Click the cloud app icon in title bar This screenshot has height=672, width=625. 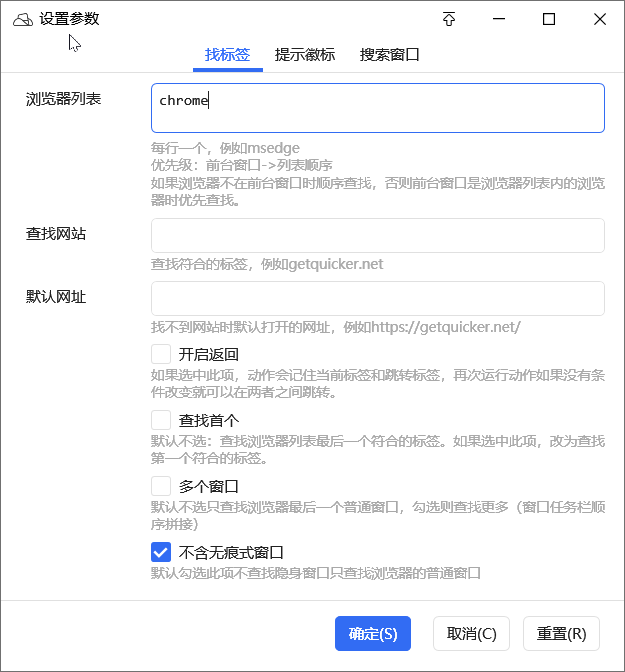coord(23,19)
